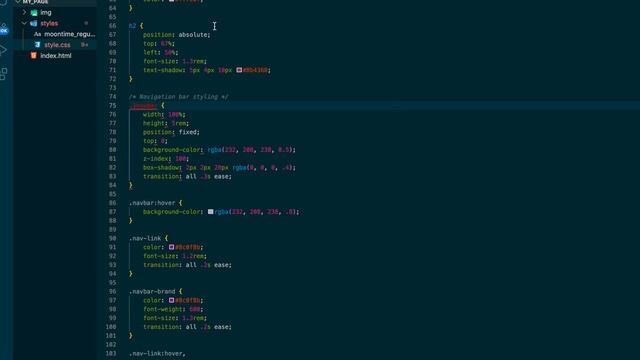Click the text-shadow property on line 71
Image resolution: width=640 pixels, height=360 pixels.
(x=163, y=70)
